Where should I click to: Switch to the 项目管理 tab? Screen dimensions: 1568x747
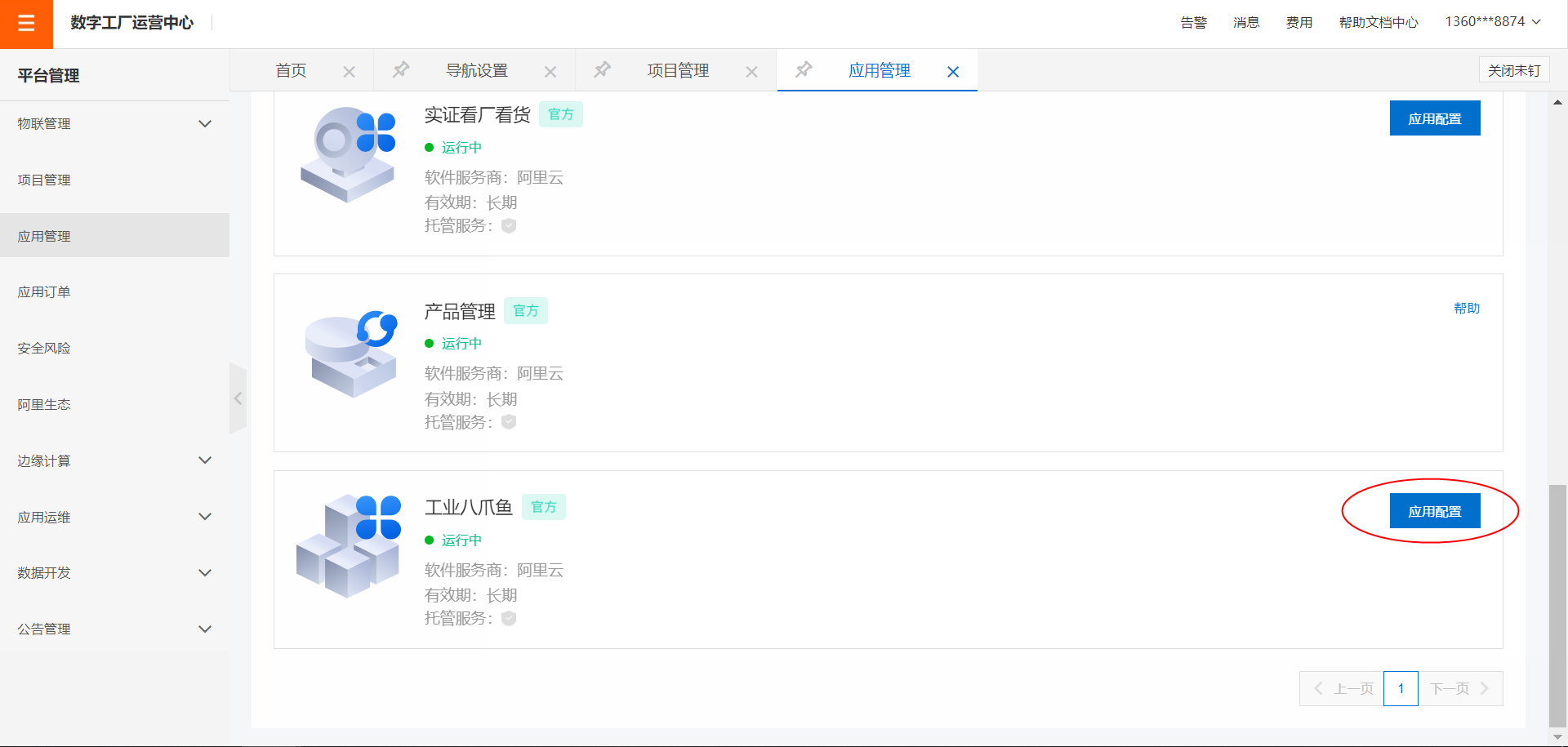tap(678, 71)
